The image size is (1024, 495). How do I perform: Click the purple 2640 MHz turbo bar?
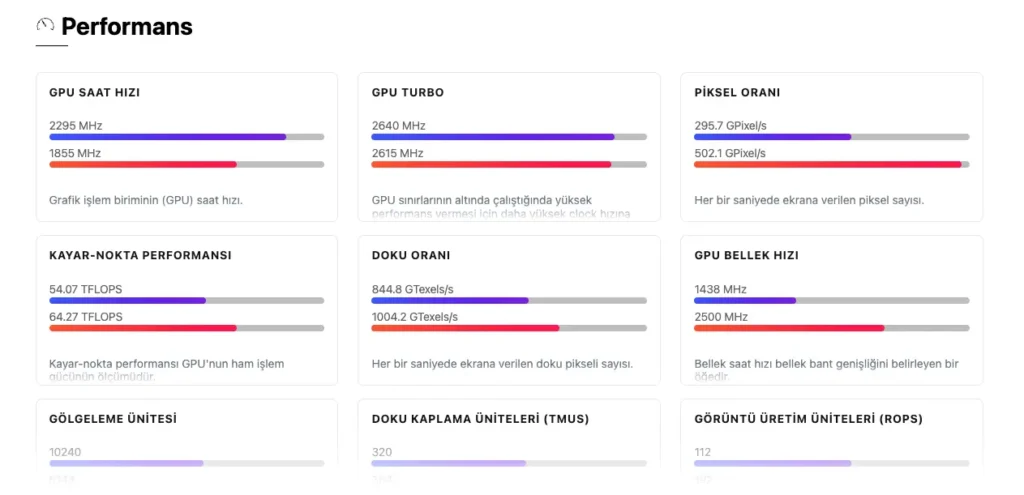[492, 137]
